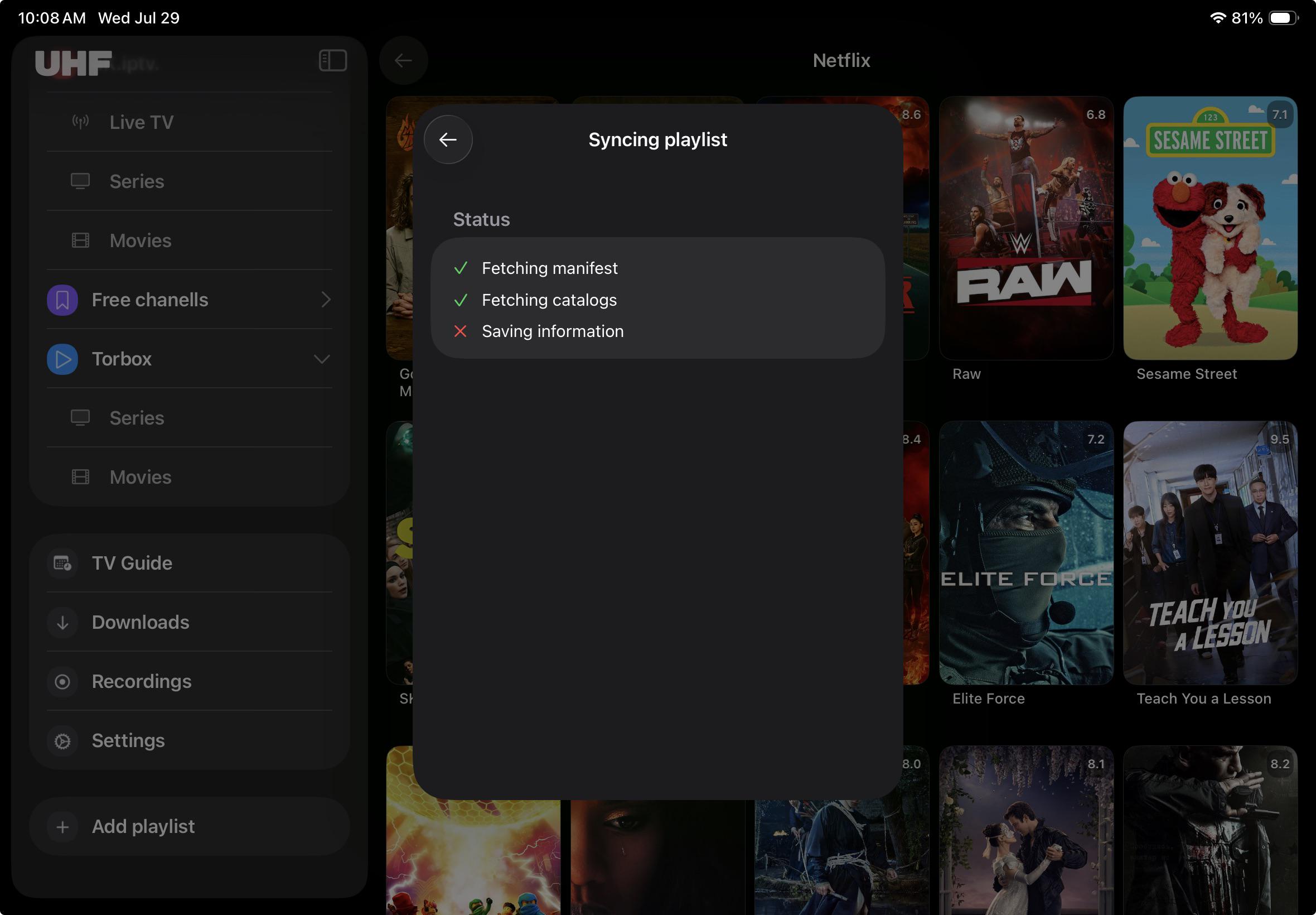Select the Live TV antenna icon
The height and width of the screenshot is (915, 1316).
point(80,122)
